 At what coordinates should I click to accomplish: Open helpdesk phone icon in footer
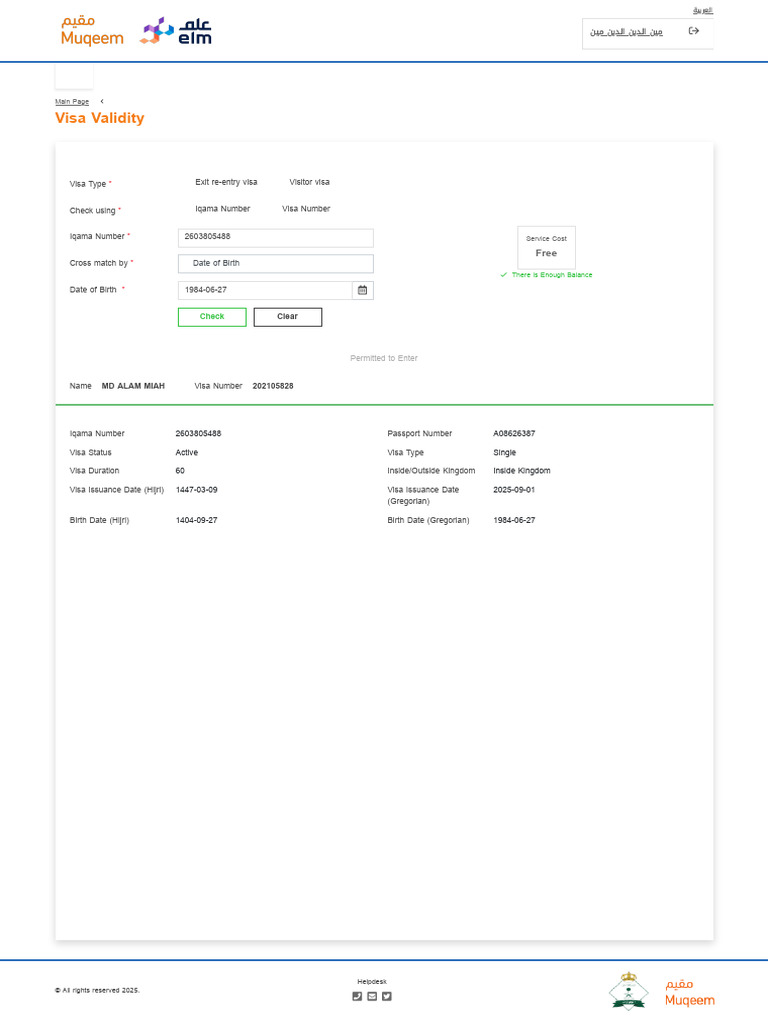point(357,996)
